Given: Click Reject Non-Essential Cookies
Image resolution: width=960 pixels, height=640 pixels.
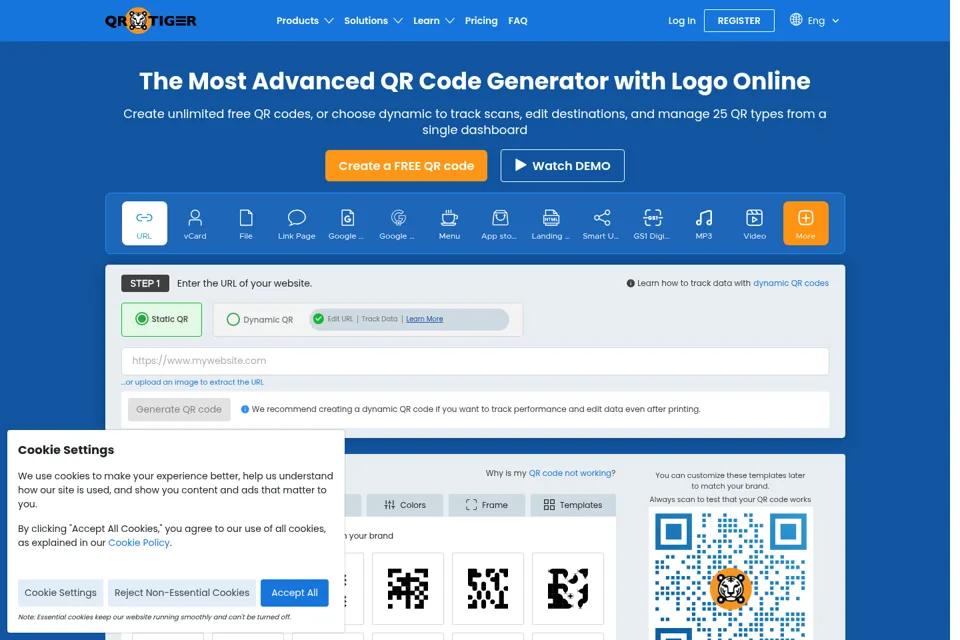Looking at the screenshot, I should tap(182, 593).
